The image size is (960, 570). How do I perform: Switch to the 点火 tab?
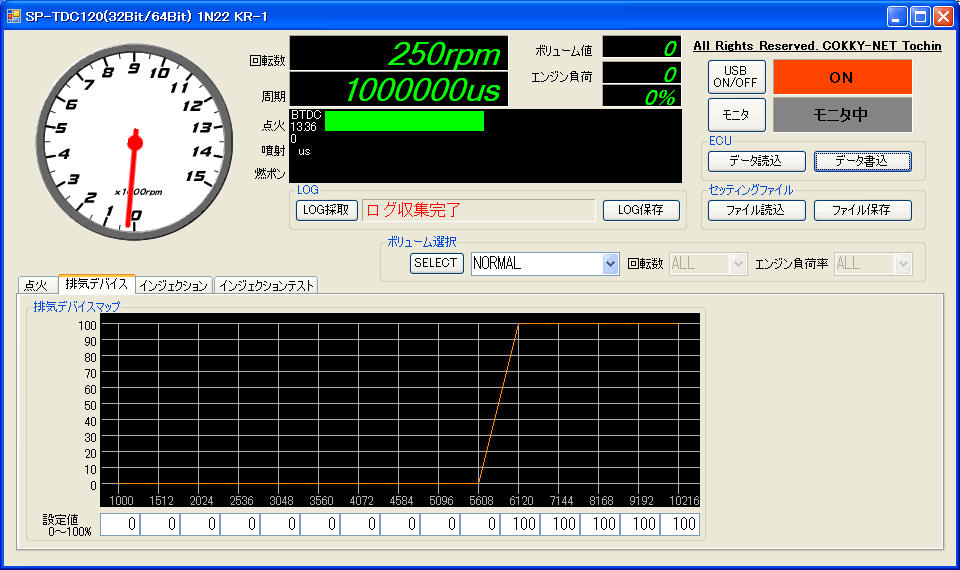click(37, 286)
